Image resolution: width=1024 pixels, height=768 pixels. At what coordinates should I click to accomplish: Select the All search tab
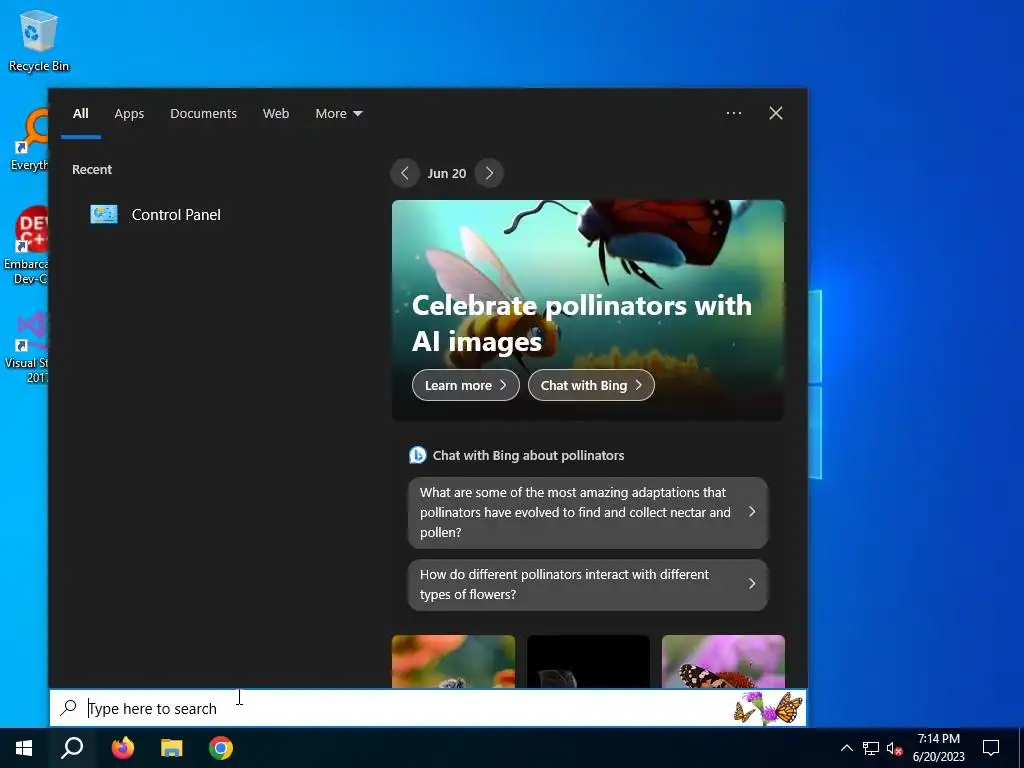coord(80,114)
